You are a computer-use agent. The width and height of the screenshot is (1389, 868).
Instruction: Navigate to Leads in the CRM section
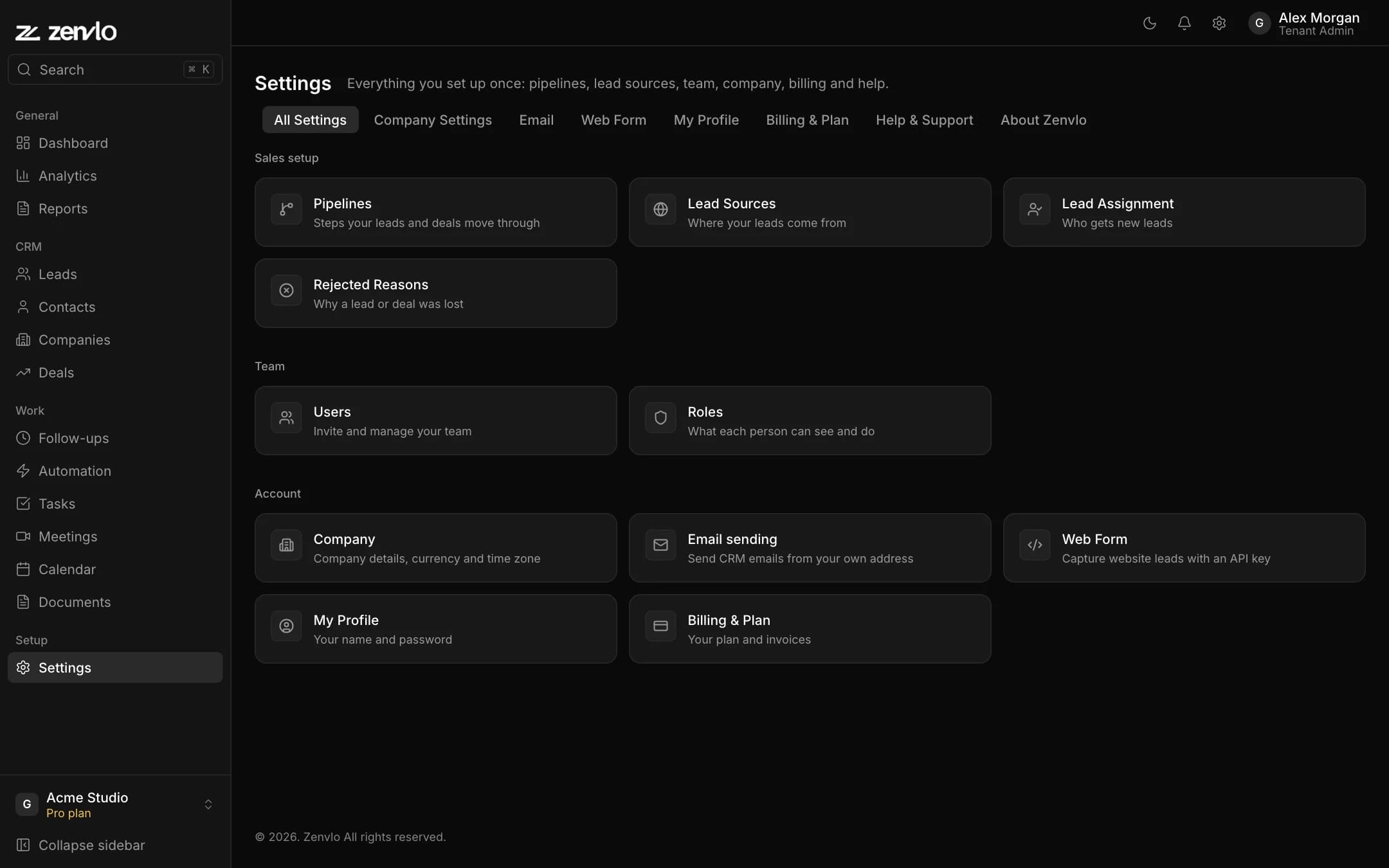pos(115,274)
